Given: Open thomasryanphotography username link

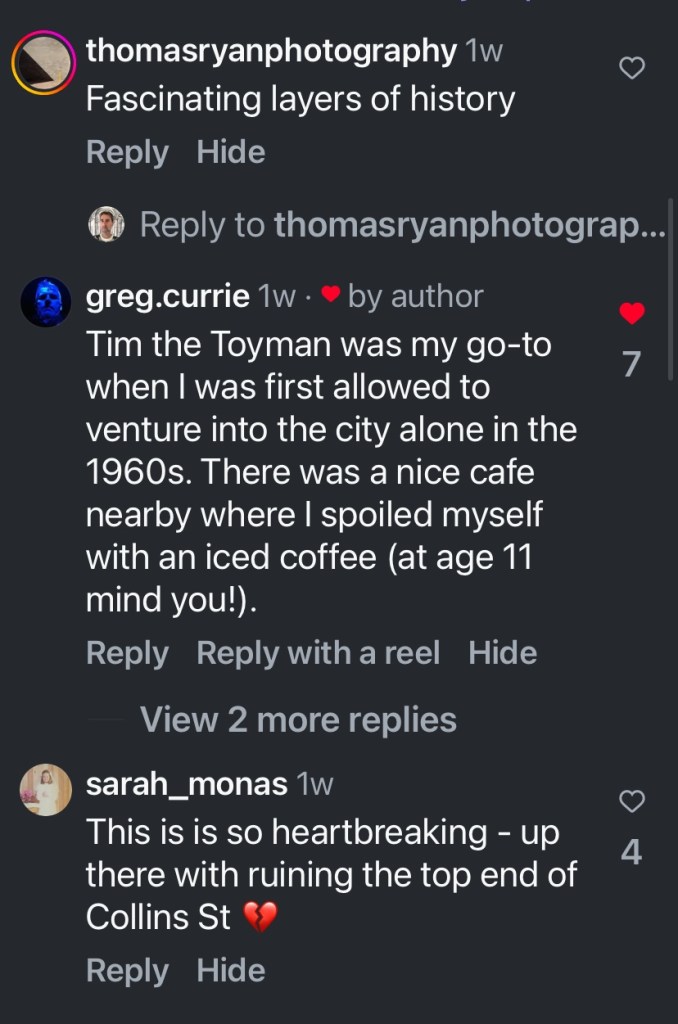Looking at the screenshot, I should (x=271, y=51).
